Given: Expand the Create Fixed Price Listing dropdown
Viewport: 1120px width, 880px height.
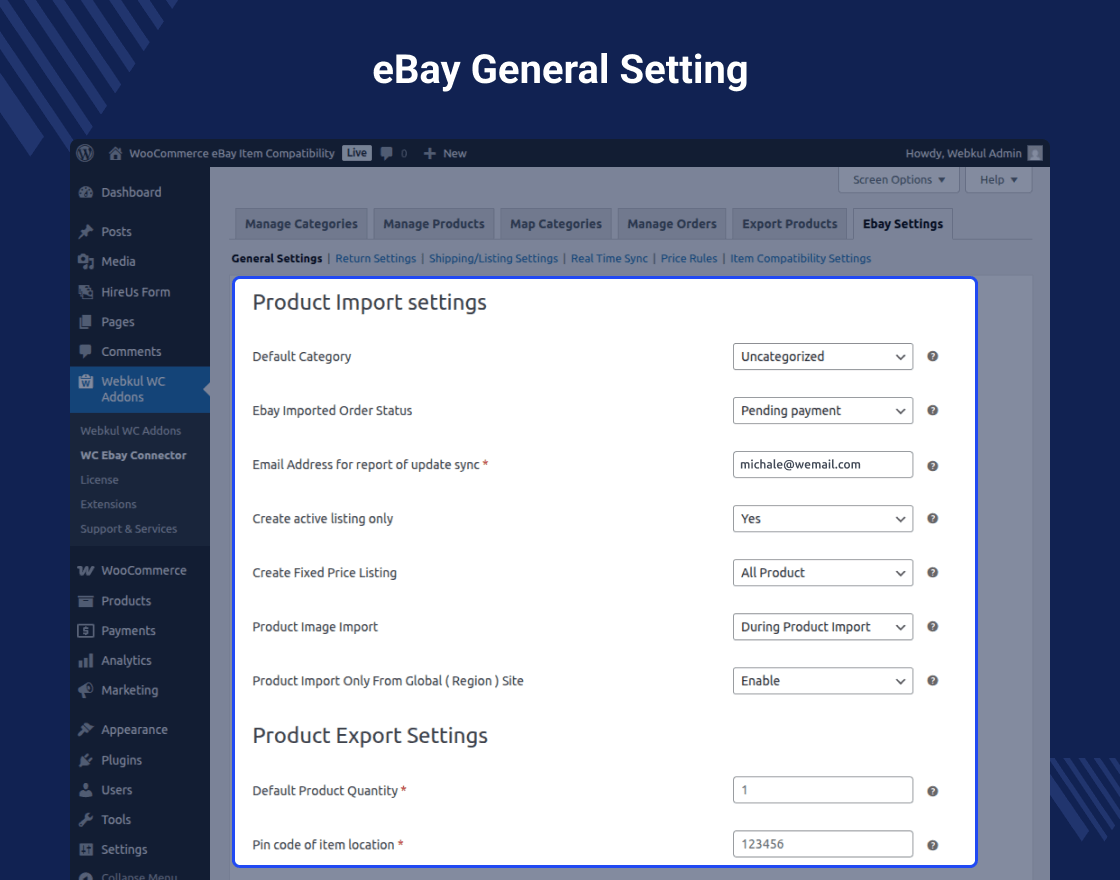Looking at the screenshot, I should point(822,573).
